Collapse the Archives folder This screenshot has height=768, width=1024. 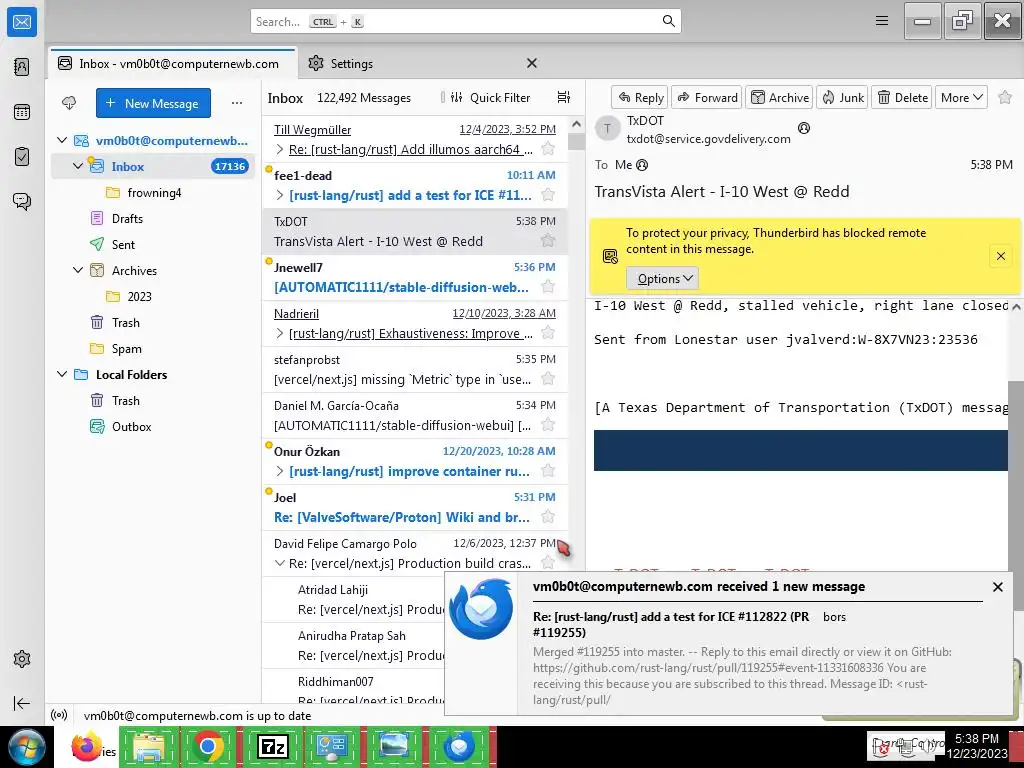tap(78, 270)
